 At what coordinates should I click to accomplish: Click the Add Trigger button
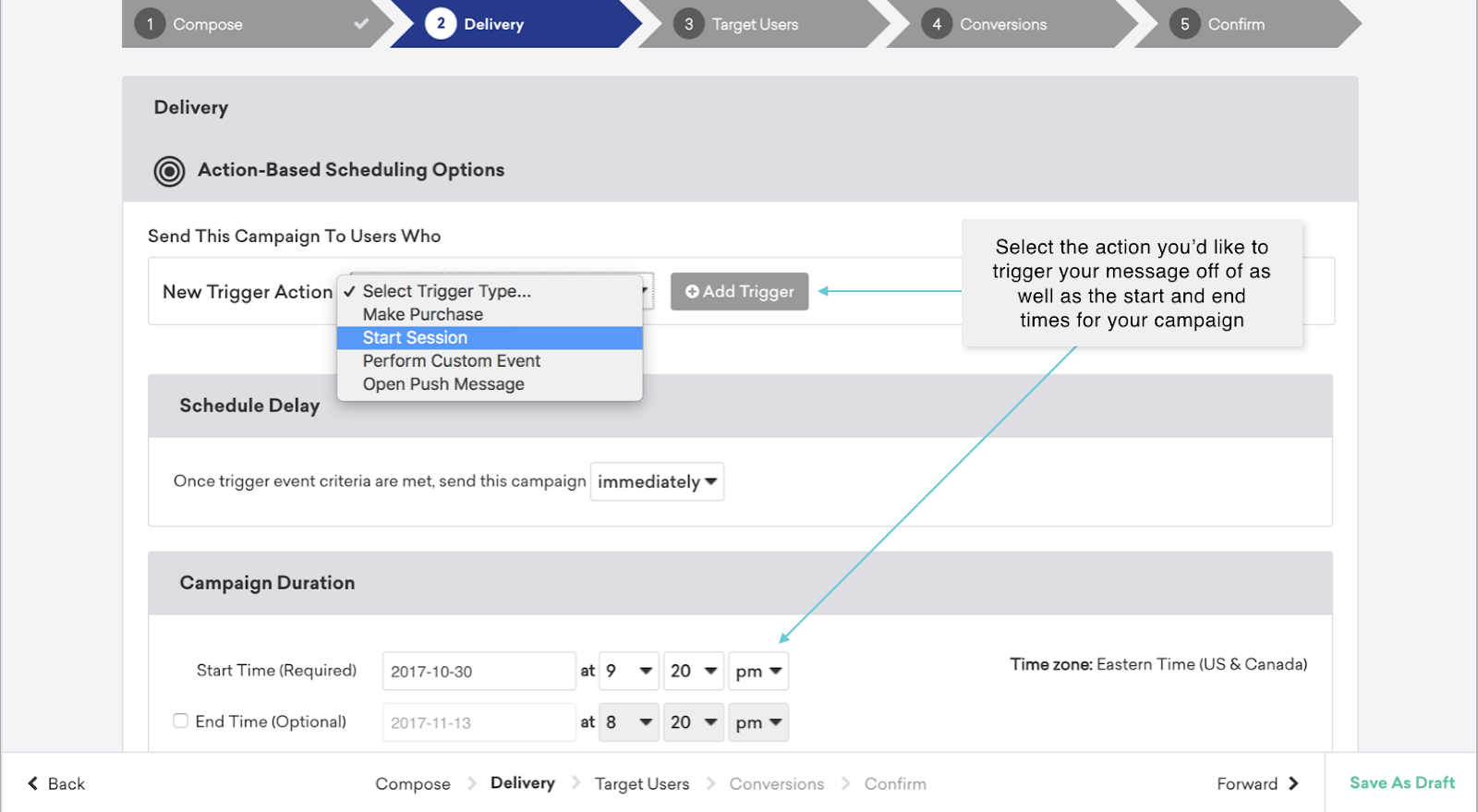(739, 292)
